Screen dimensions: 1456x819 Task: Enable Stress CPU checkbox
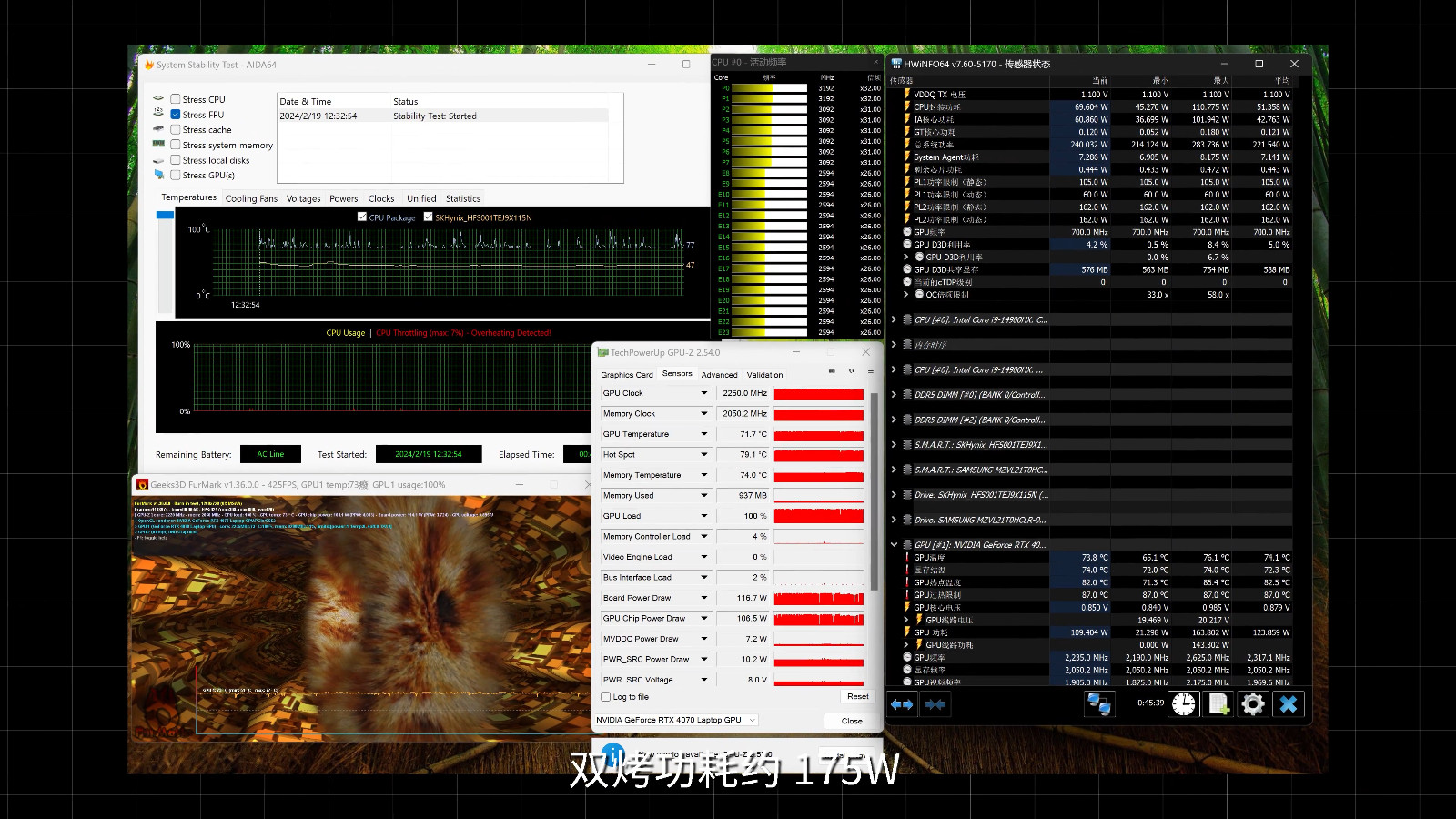[x=176, y=99]
